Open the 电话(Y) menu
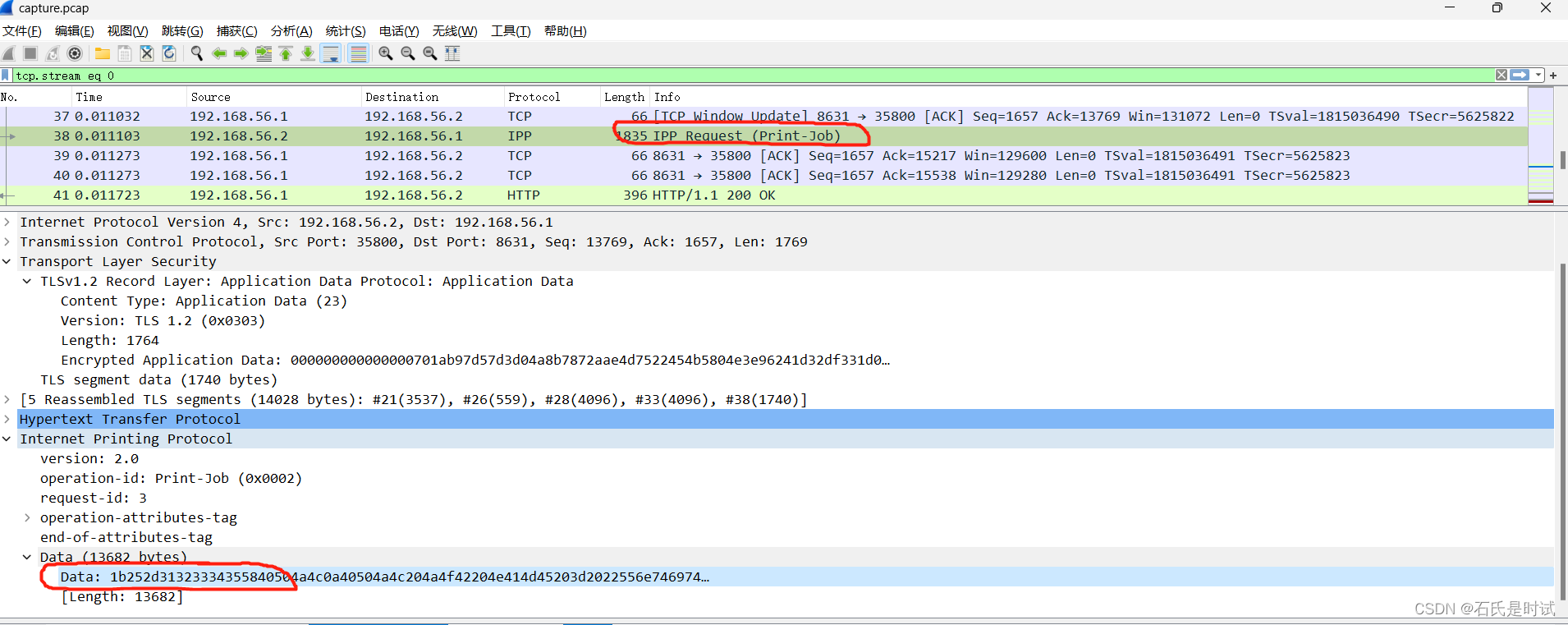The image size is (1568, 625). [399, 31]
